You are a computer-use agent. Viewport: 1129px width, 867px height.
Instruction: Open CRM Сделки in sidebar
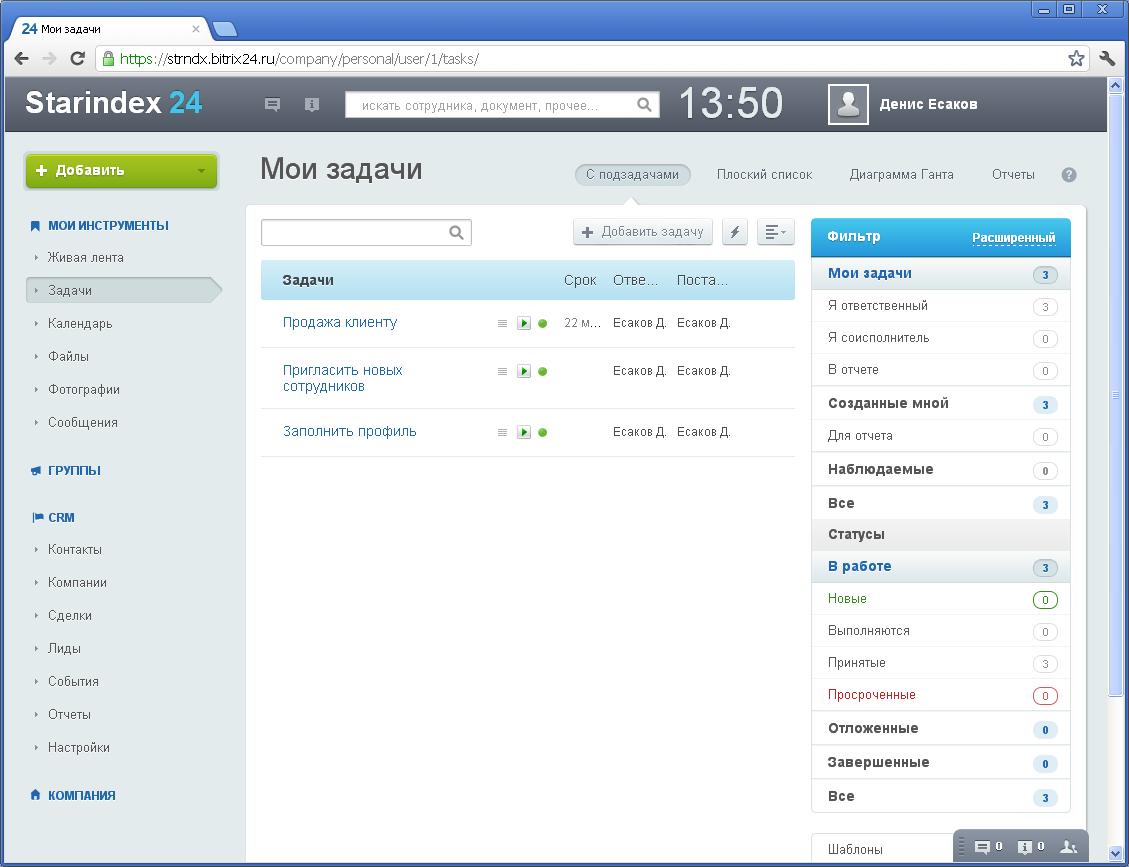(x=70, y=616)
